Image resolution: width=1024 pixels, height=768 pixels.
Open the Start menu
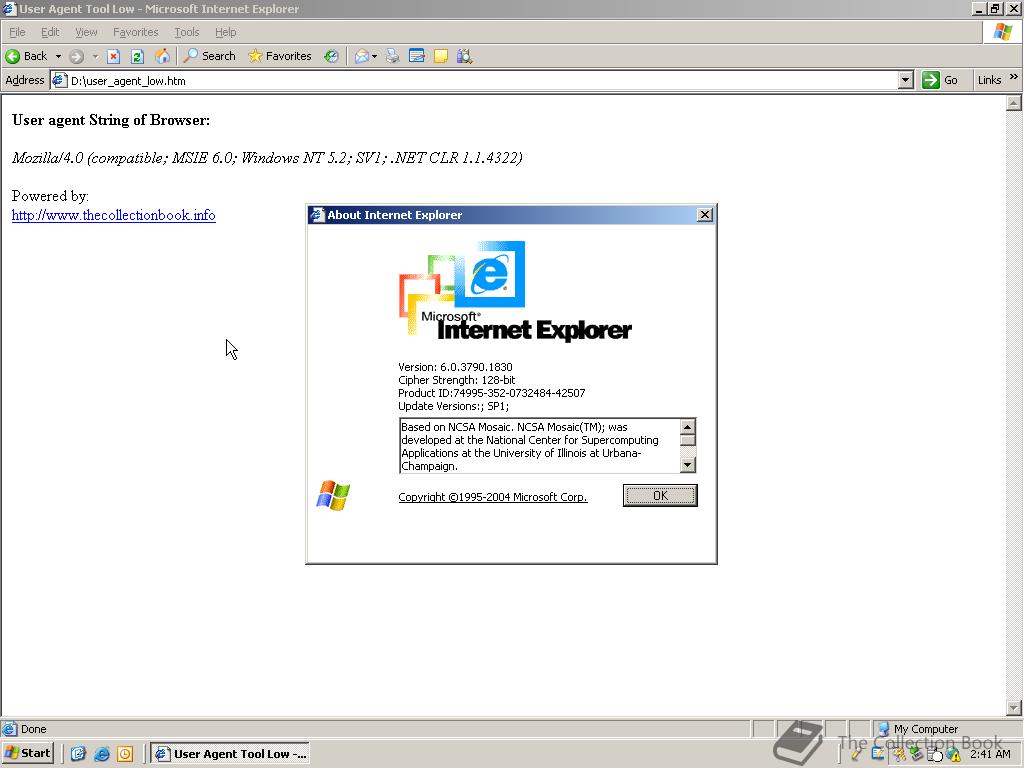pyautogui.click(x=27, y=754)
